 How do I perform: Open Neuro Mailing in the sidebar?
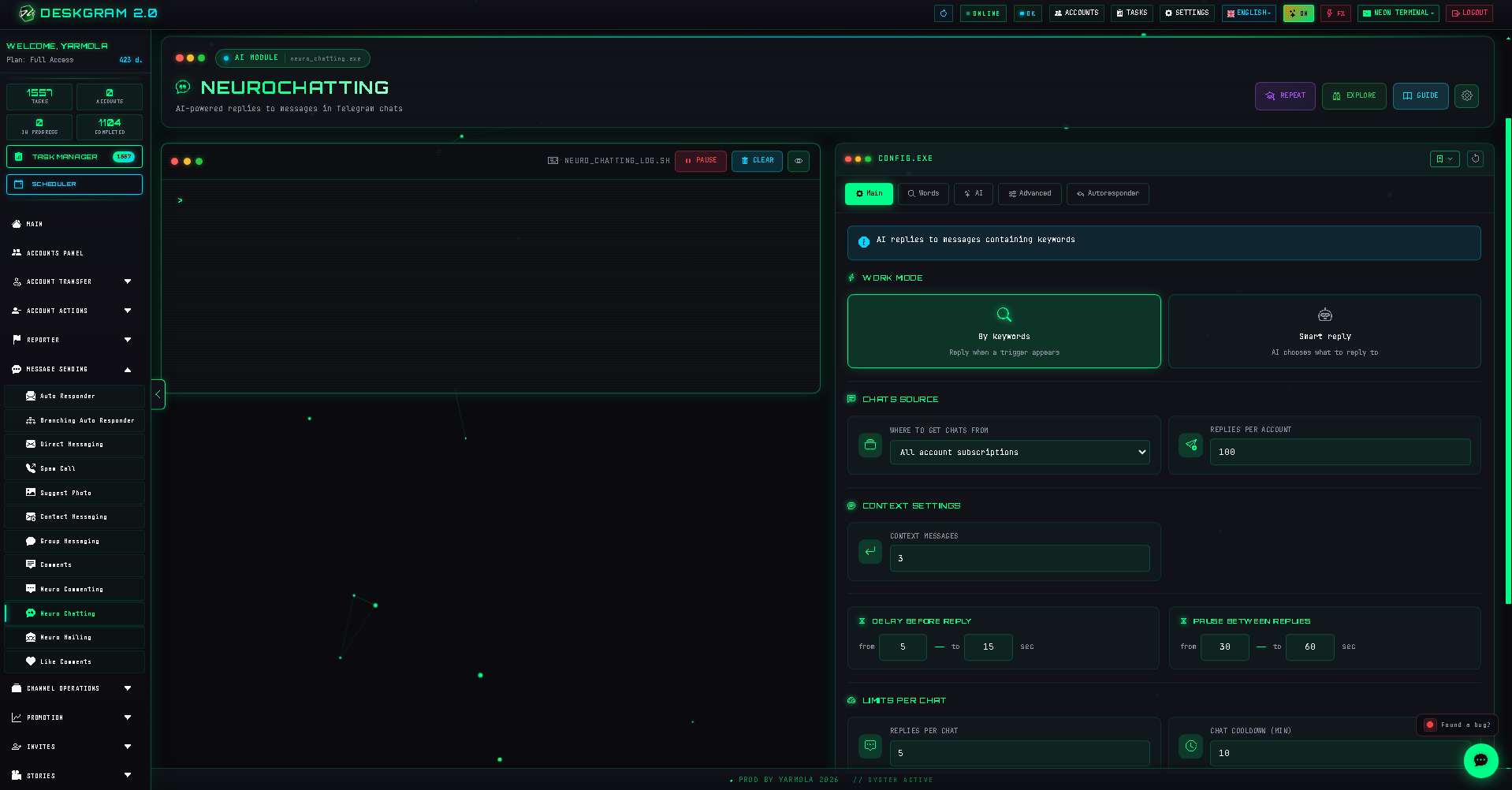pos(74,637)
